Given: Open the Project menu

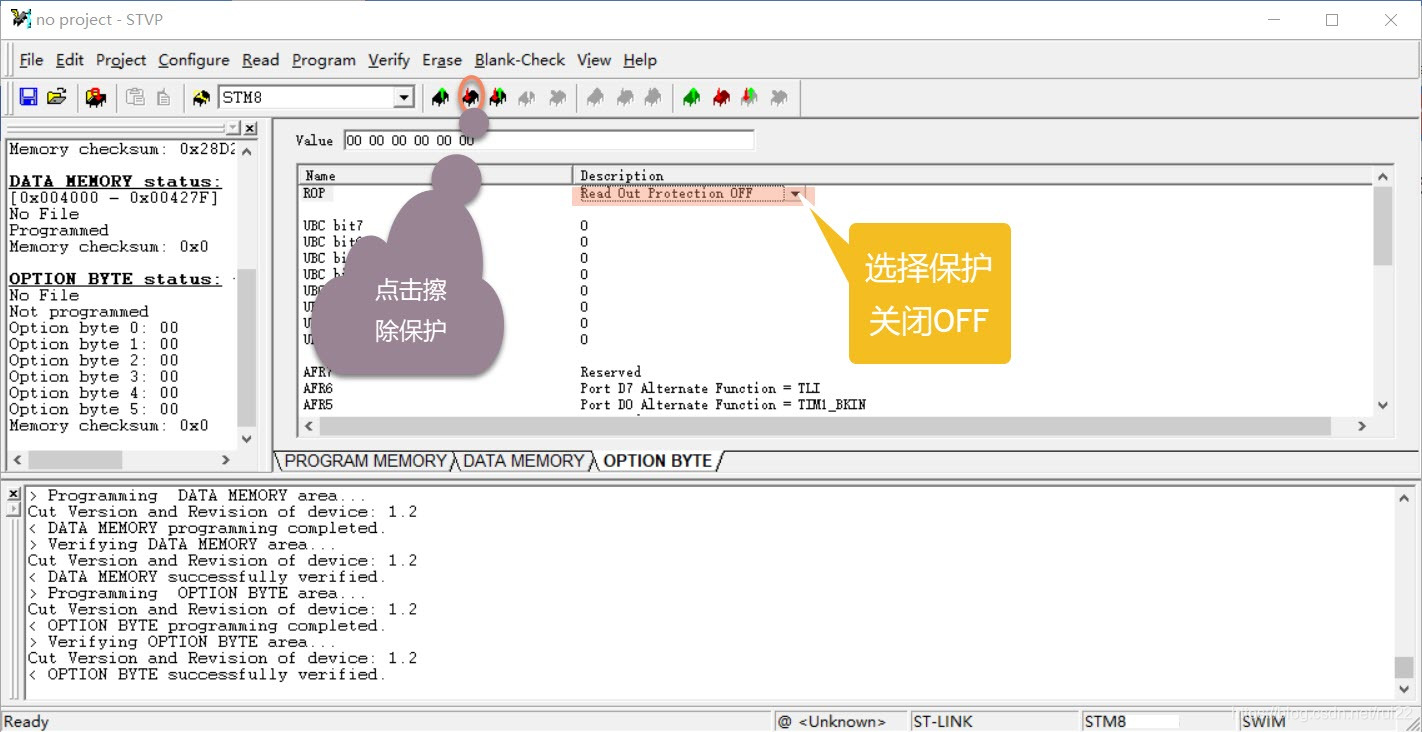Looking at the screenshot, I should click(x=121, y=60).
